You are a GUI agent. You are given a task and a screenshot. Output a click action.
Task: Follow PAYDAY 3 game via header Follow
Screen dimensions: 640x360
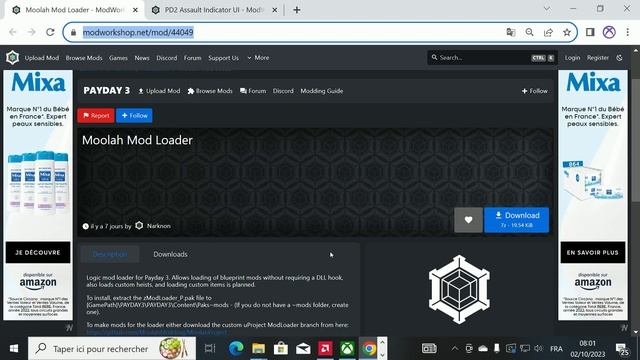coord(535,91)
